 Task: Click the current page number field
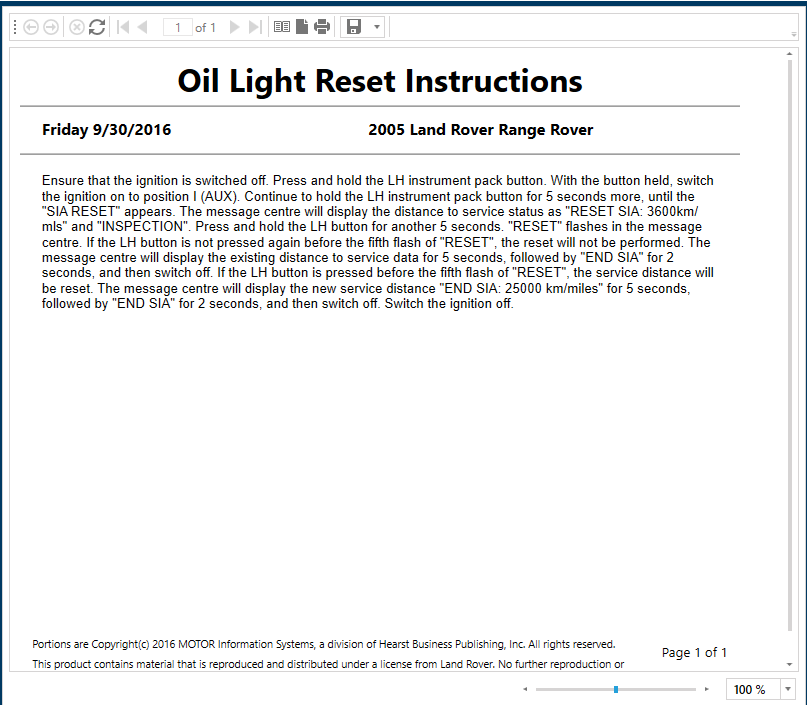point(178,27)
